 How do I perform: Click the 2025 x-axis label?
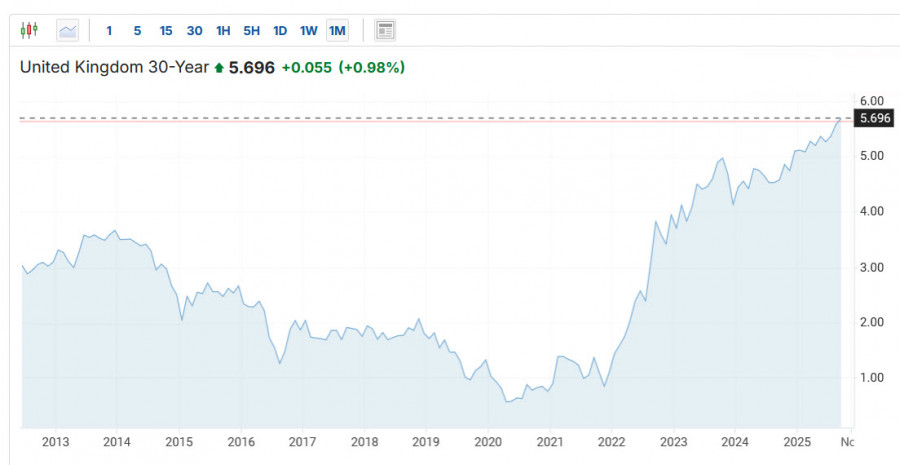pyautogui.click(x=797, y=442)
